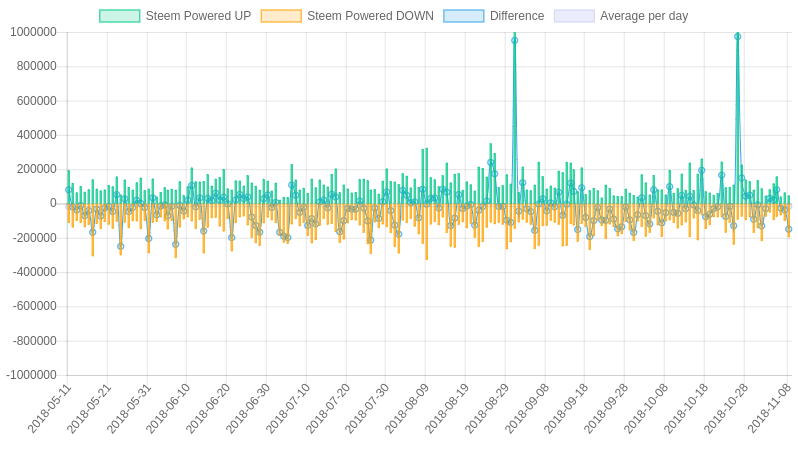Click the 2018-07-10 x-axis date label

click(288, 409)
